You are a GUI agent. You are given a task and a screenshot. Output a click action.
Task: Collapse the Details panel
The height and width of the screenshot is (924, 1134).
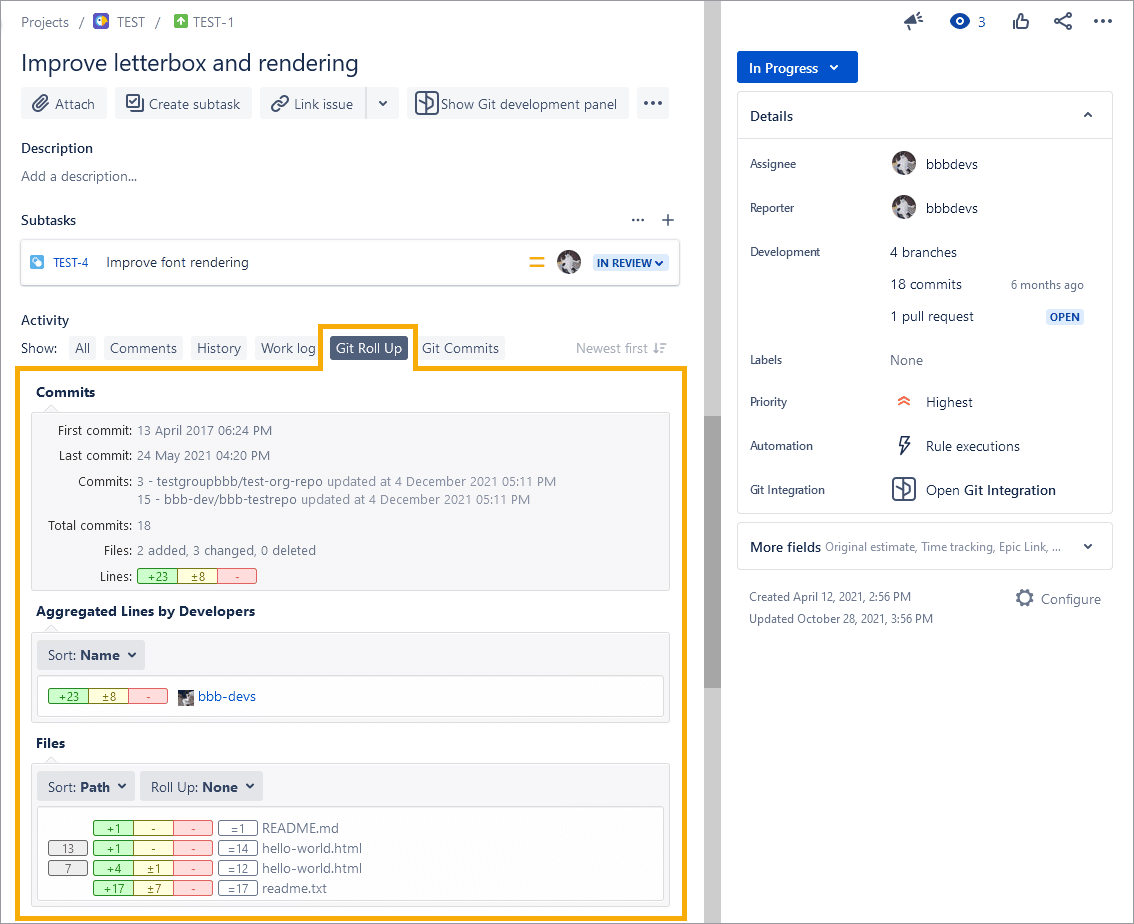[x=1088, y=116]
